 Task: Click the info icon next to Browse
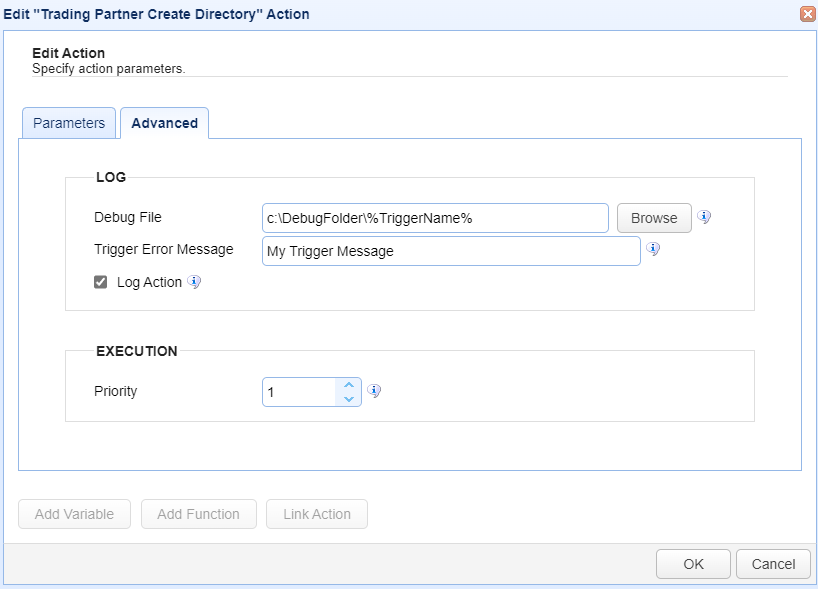(704, 217)
